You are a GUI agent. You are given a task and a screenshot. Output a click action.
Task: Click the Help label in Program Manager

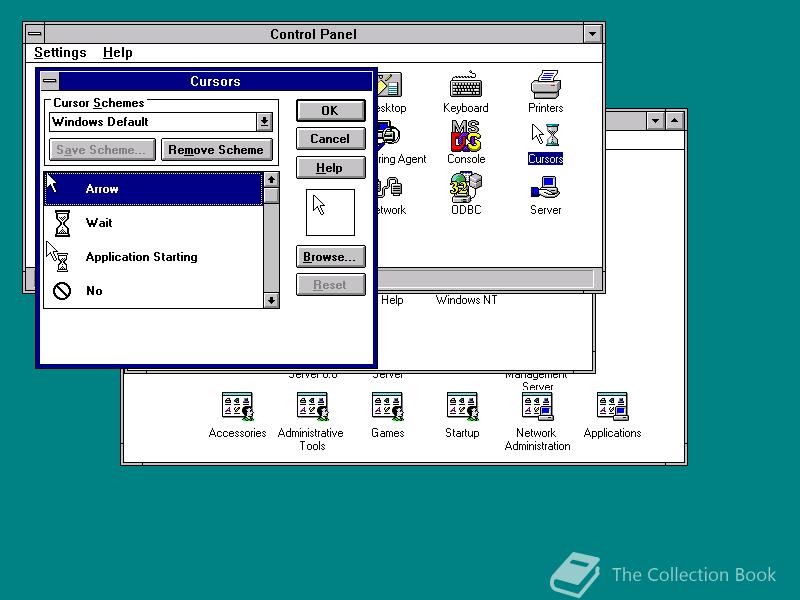392,301
